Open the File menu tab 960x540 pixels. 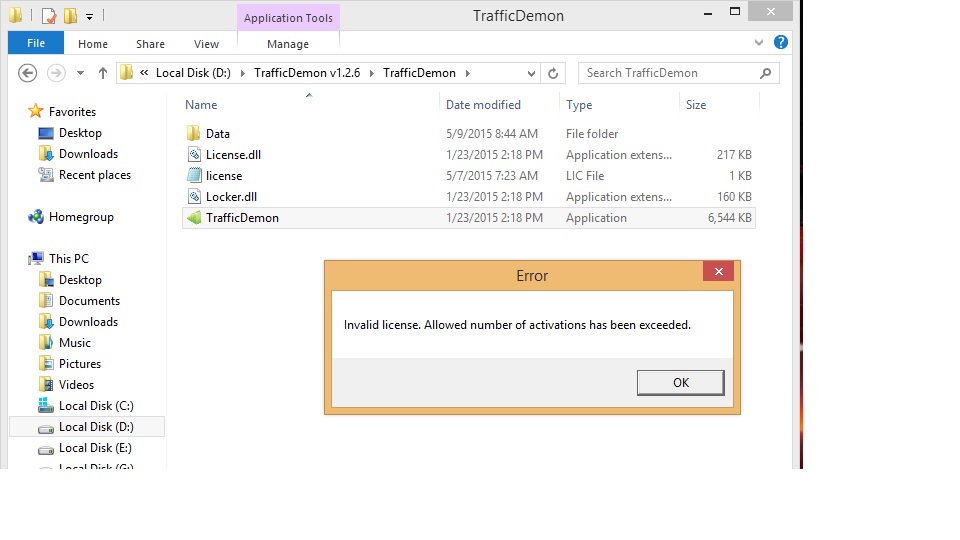click(36, 44)
